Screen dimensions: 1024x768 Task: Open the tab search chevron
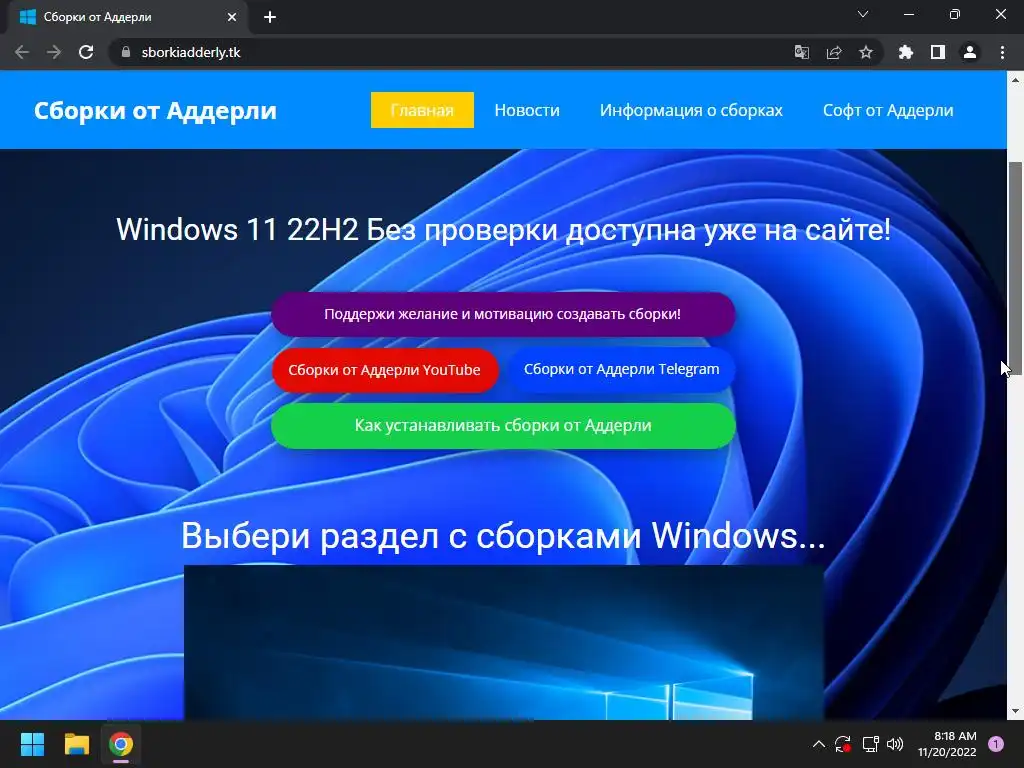pyautogui.click(x=863, y=14)
